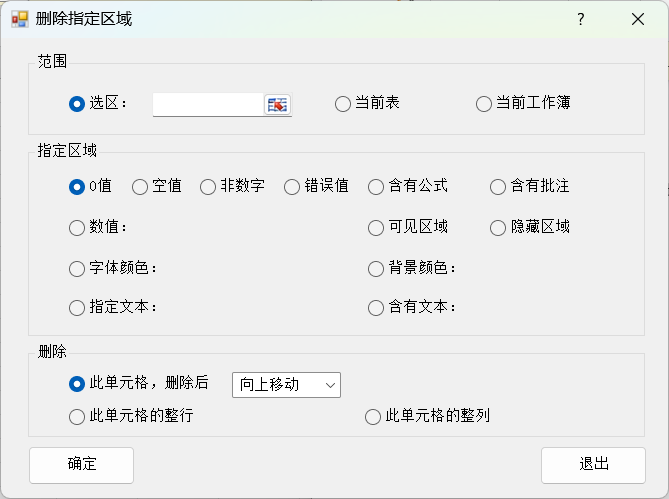Click the range selector icon beside 选区
Screen dimensions: 669x499
(x=277, y=104)
